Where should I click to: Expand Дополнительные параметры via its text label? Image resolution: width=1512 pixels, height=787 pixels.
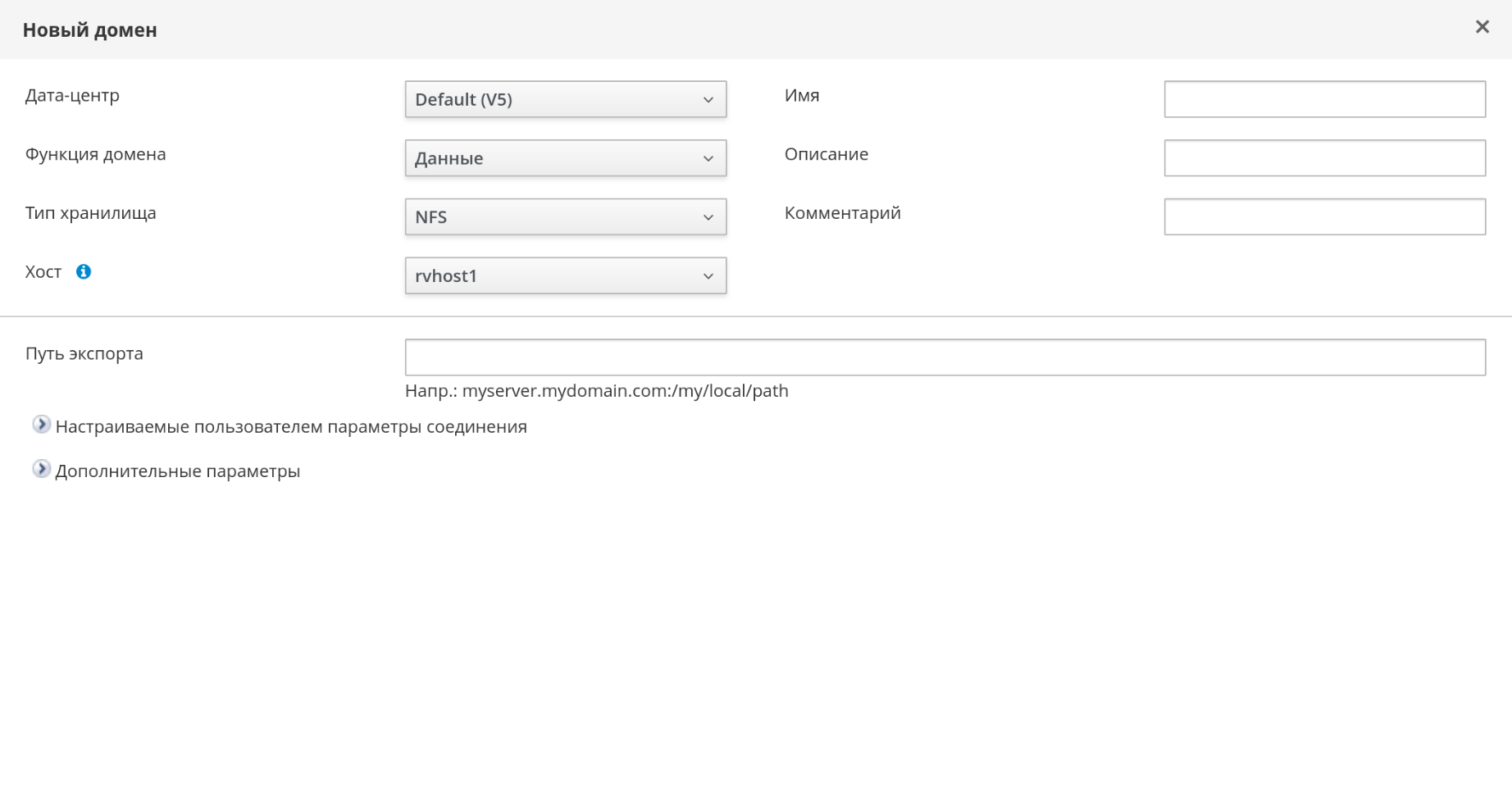click(177, 471)
